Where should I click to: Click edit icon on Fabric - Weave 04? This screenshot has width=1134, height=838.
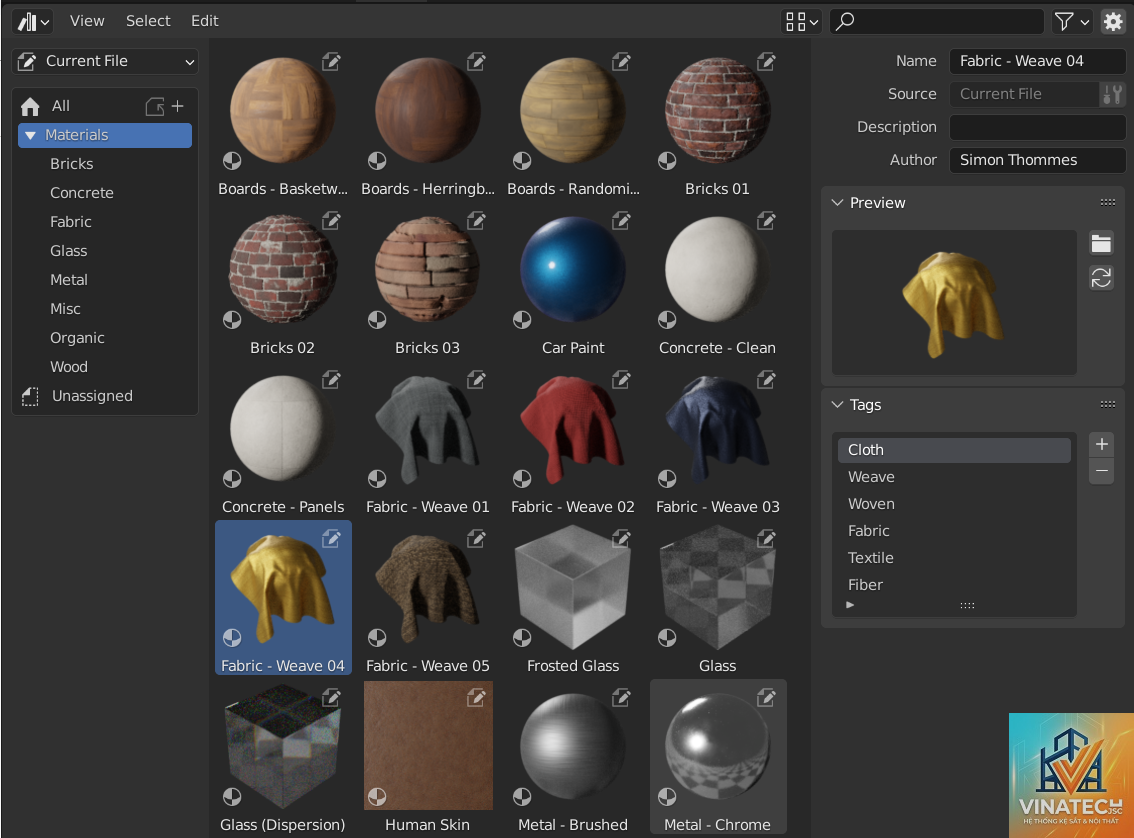(x=331, y=539)
